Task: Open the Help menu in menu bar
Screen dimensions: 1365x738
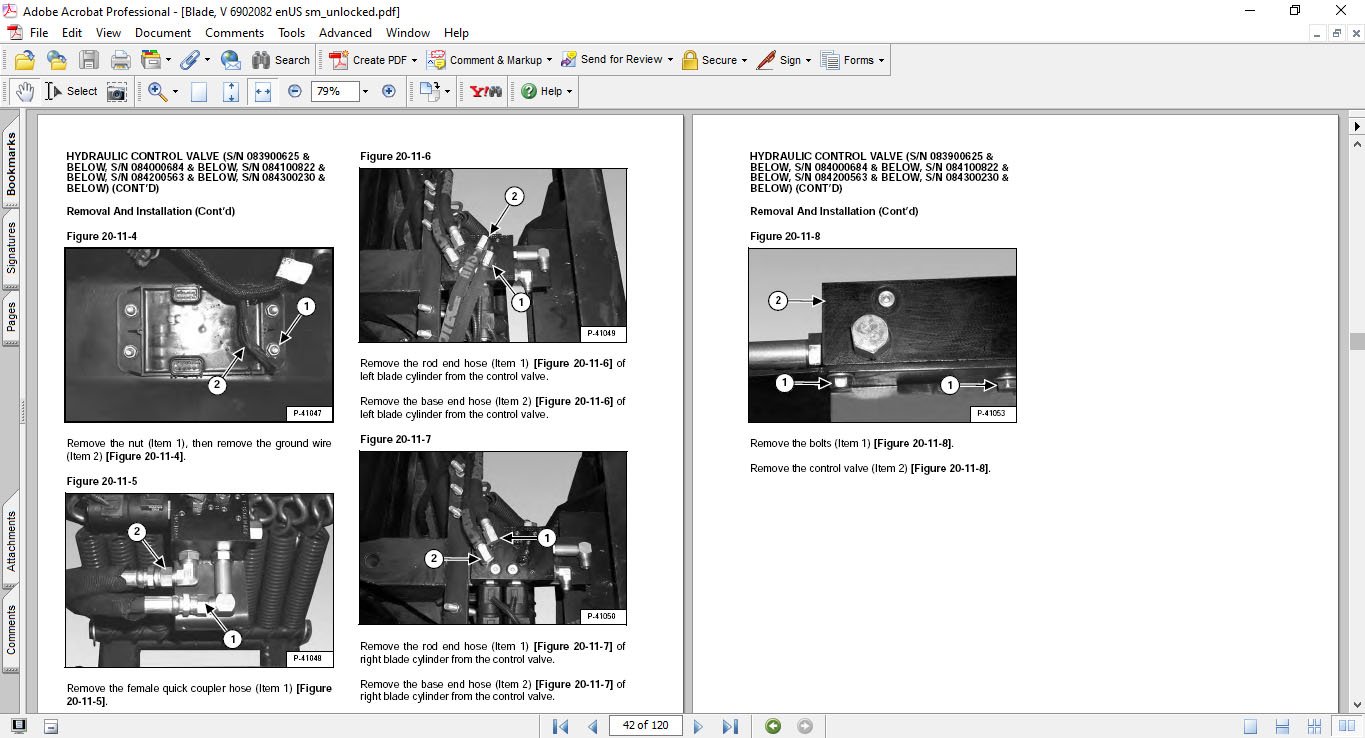Action: click(x=456, y=33)
